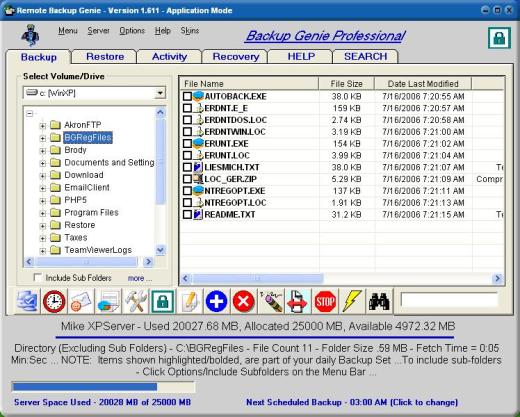
Task: Click the Server Space Used progress bar
Action: (x=103, y=387)
